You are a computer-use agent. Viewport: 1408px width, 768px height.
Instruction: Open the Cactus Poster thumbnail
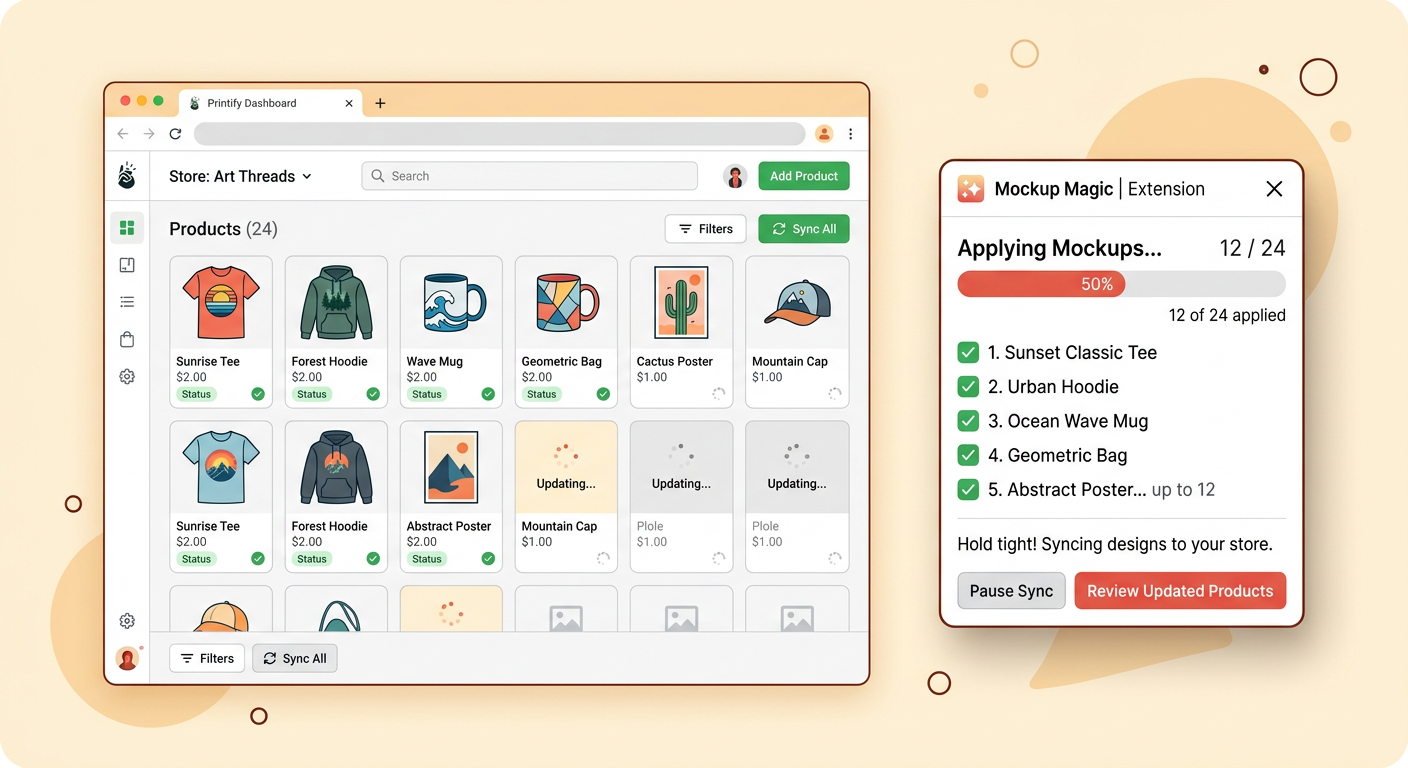[x=681, y=302]
